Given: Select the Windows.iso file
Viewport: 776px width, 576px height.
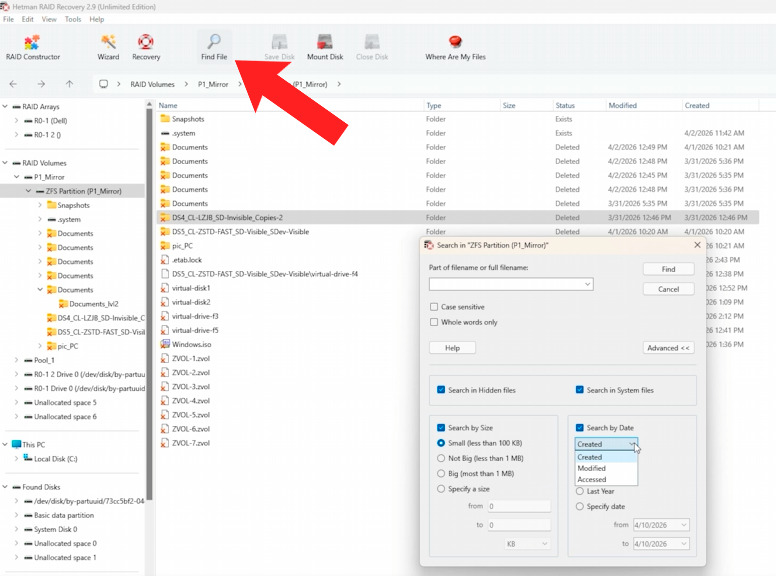Looking at the screenshot, I should click(x=191, y=344).
